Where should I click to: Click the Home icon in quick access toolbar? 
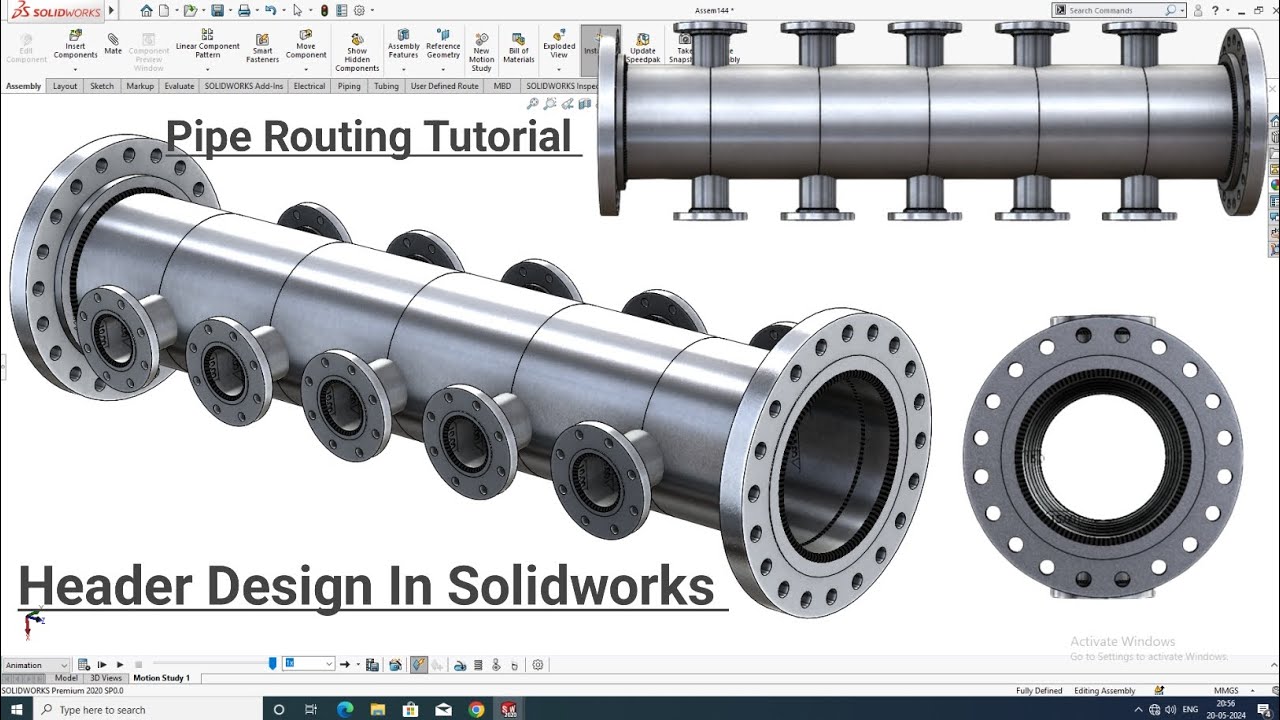pos(146,10)
